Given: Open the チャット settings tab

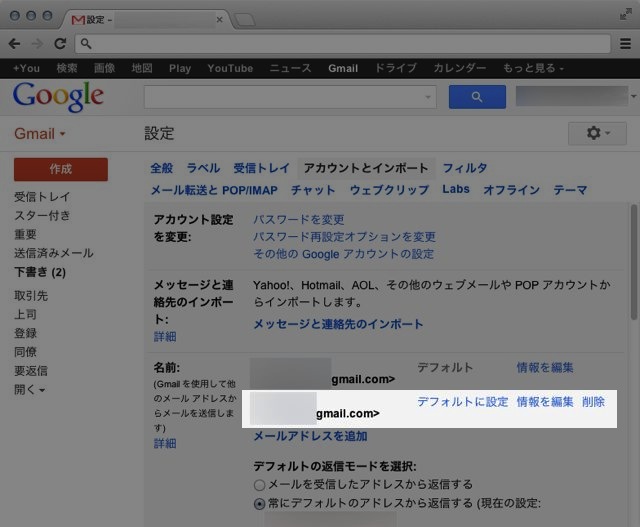Looking at the screenshot, I should (x=313, y=190).
